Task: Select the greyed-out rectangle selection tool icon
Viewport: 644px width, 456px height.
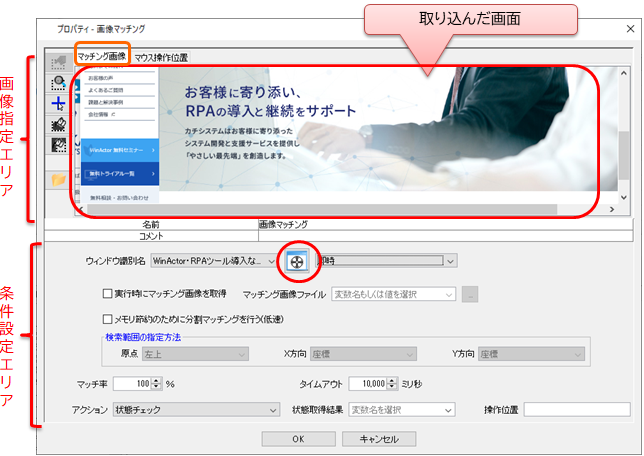Action: (x=58, y=63)
